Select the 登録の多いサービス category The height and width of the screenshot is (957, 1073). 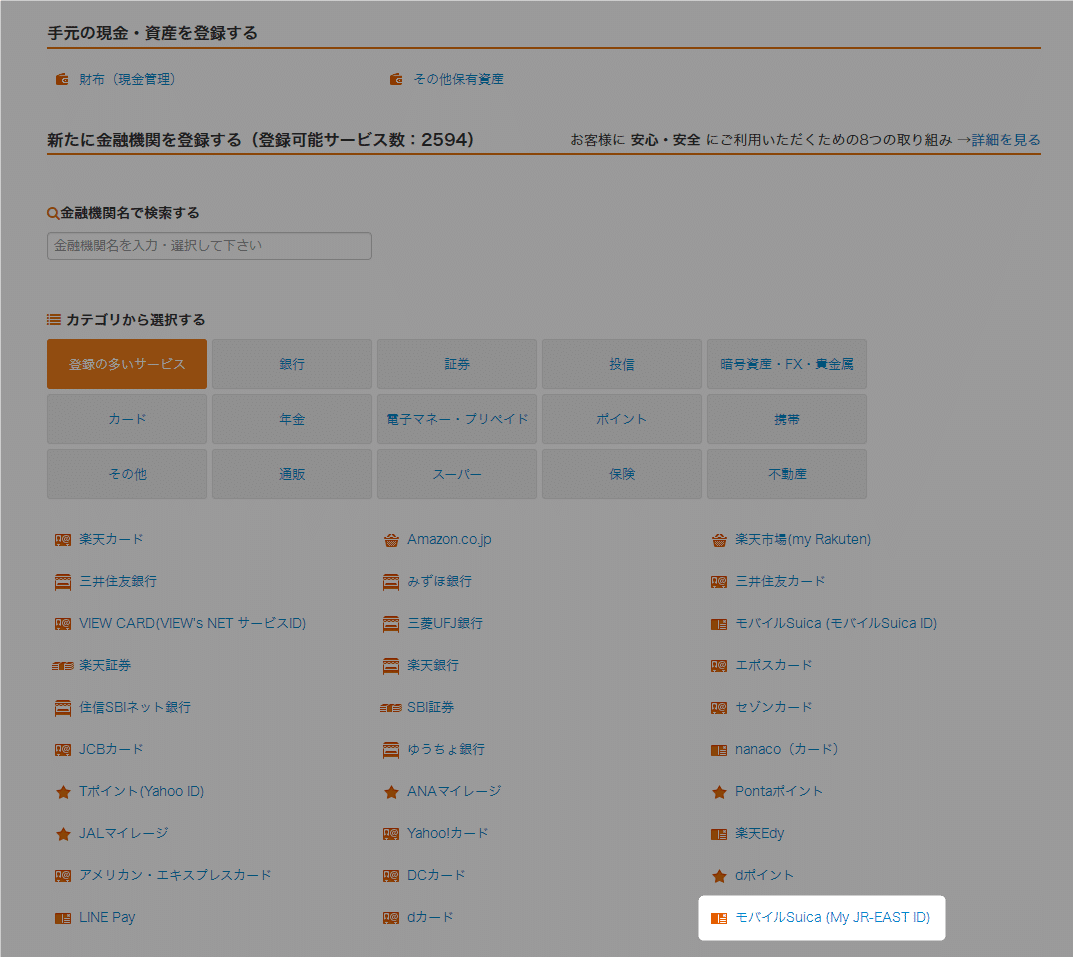(x=127, y=364)
